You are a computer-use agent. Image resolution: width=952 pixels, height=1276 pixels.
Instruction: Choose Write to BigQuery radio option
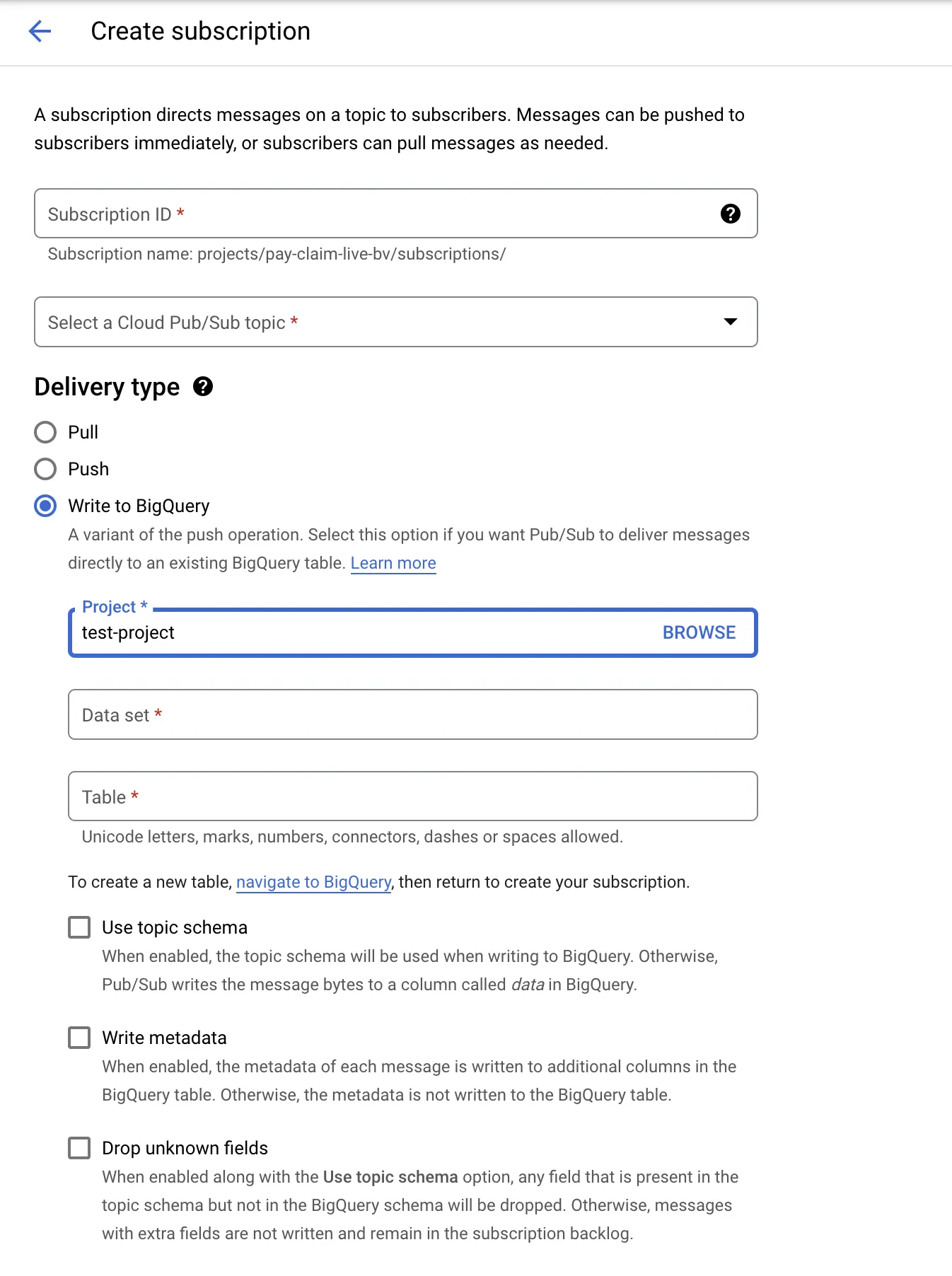[x=45, y=506]
